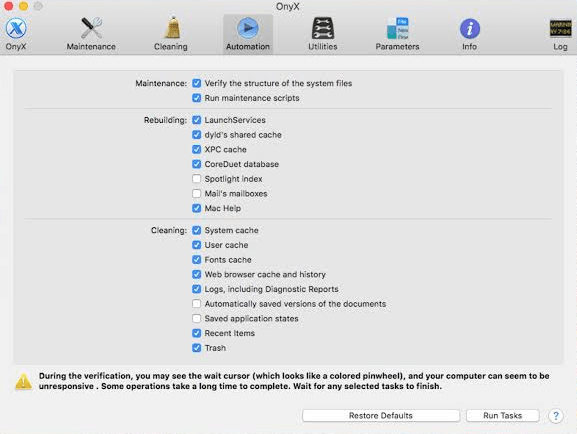Open the Utilities wrenches icon
This screenshot has height=434, width=577.
pyautogui.click(x=323, y=28)
